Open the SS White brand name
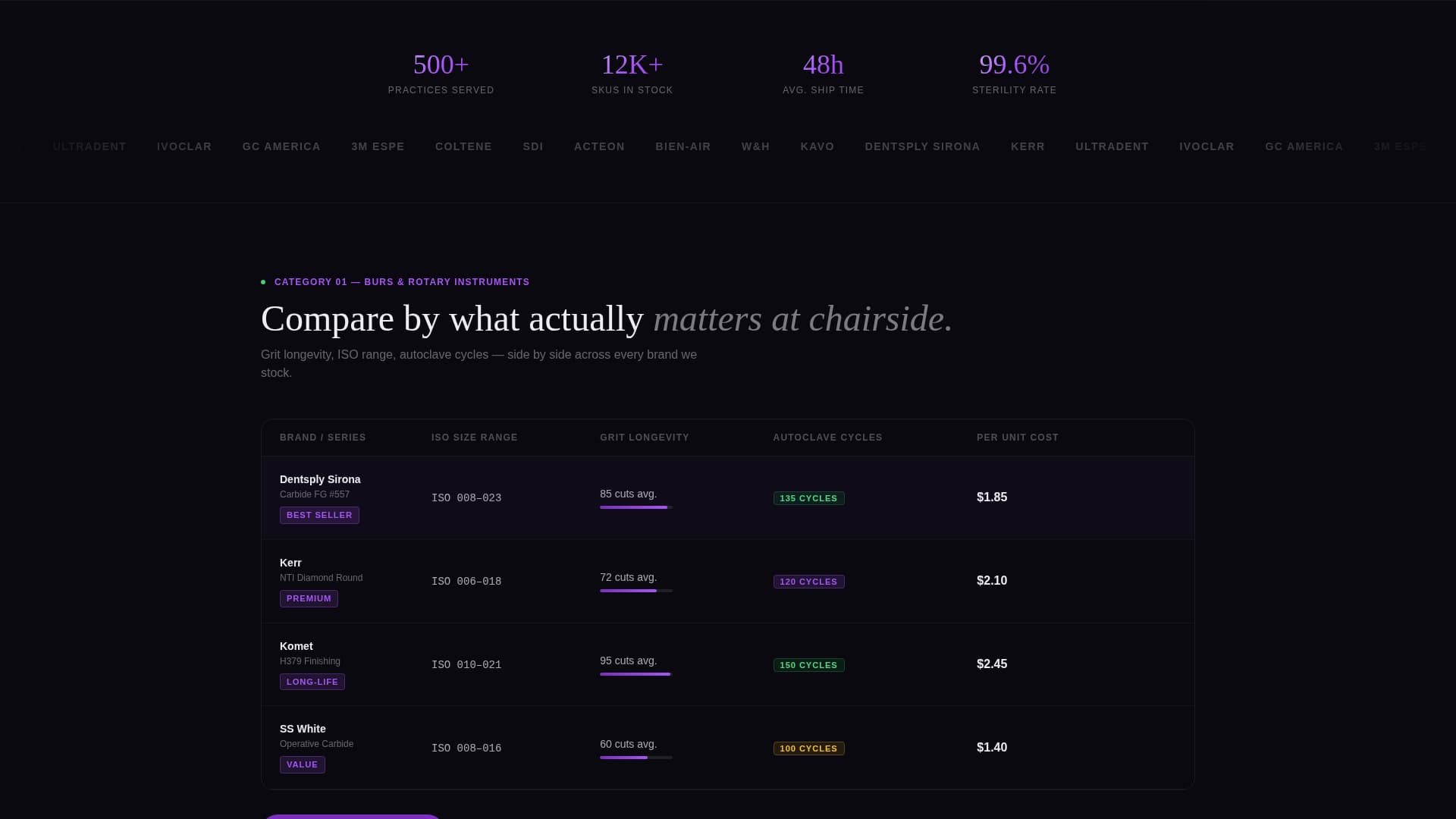Screen dimensions: 1456x819 (x=303, y=729)
